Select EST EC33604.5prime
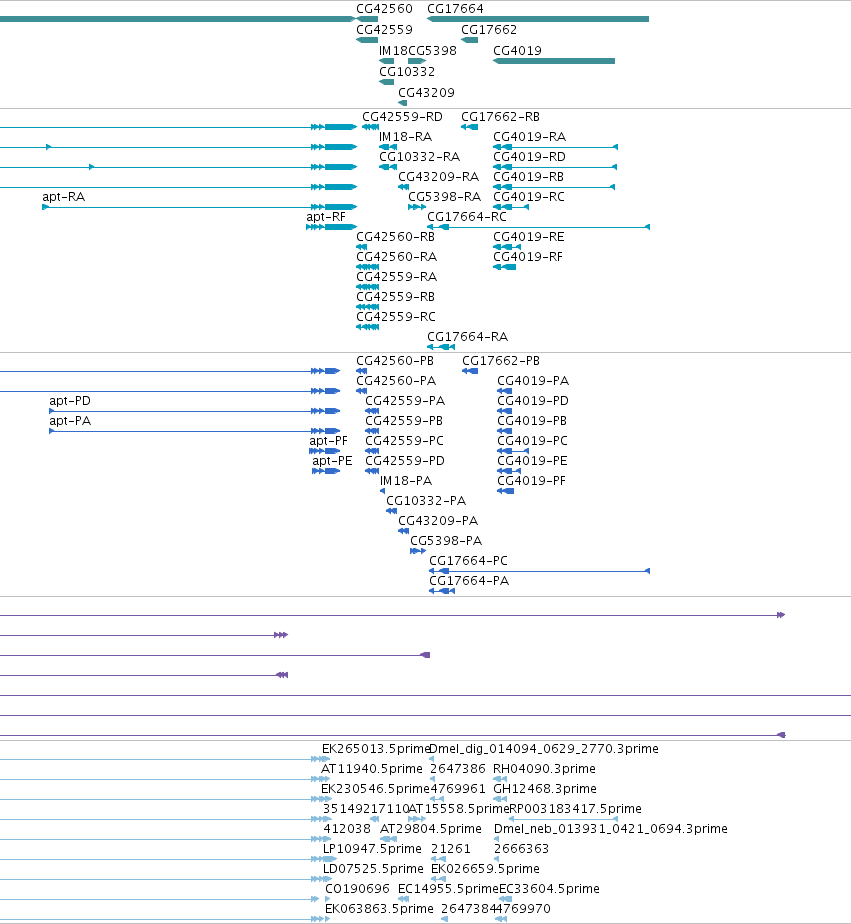Screen dimensions: 851x924 point(549,890)
